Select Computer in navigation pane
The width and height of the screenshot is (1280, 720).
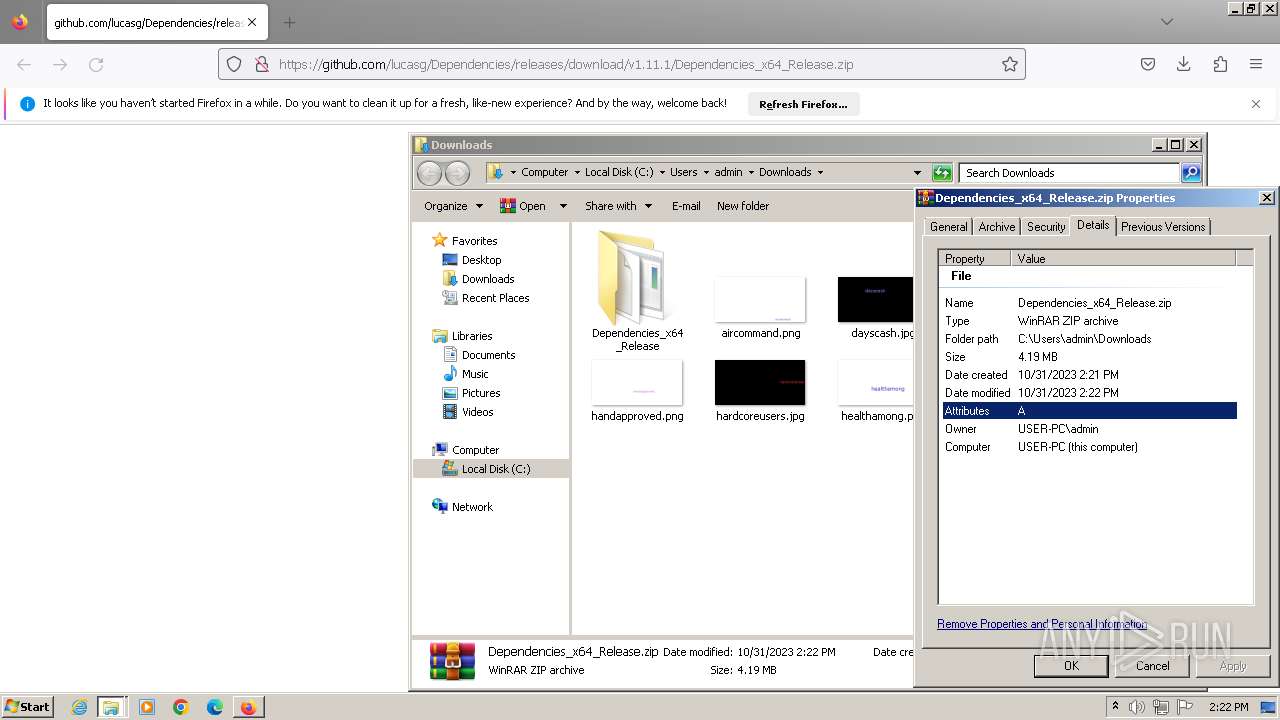[x=475, y=450]
